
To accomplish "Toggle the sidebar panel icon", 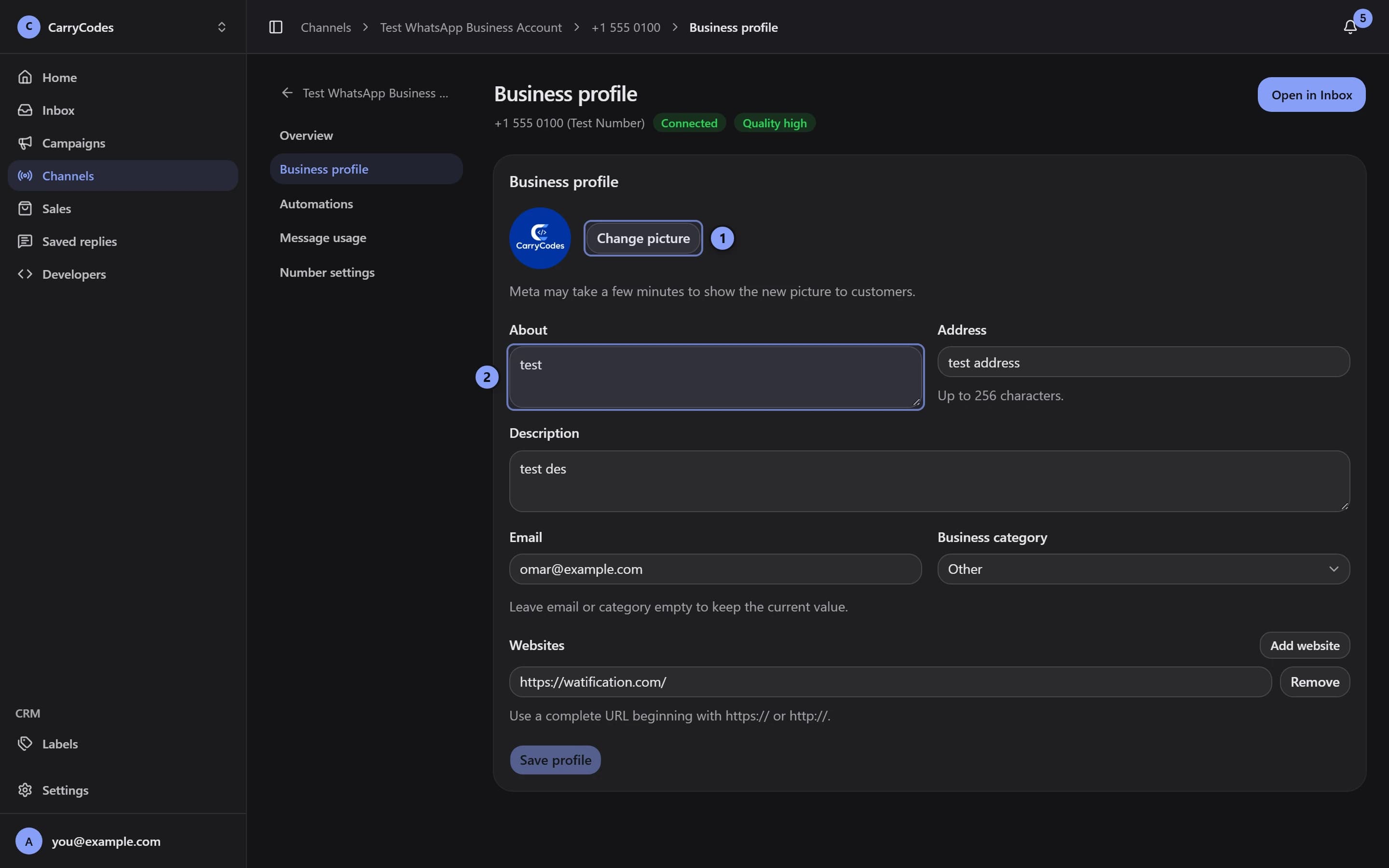I will pos(275,27).
